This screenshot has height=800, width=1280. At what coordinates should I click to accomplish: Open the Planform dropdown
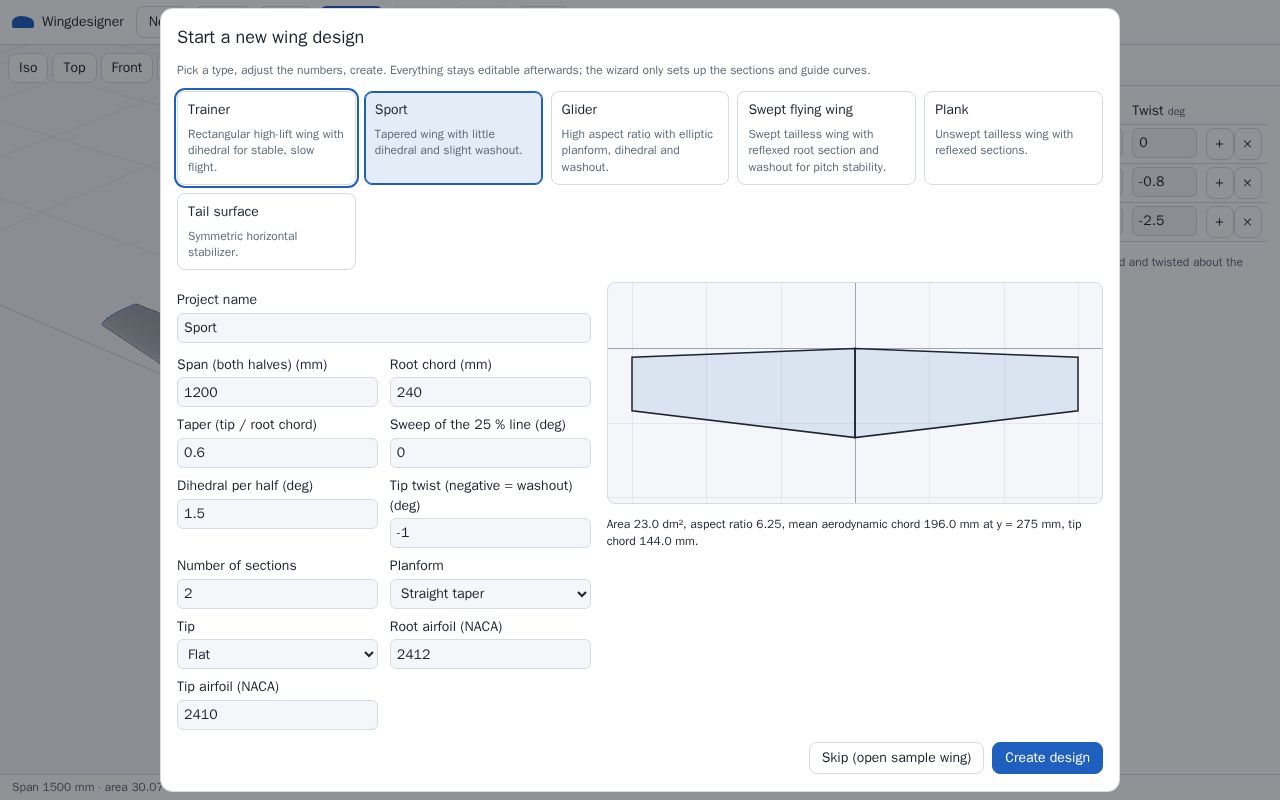tap(490, 594)
